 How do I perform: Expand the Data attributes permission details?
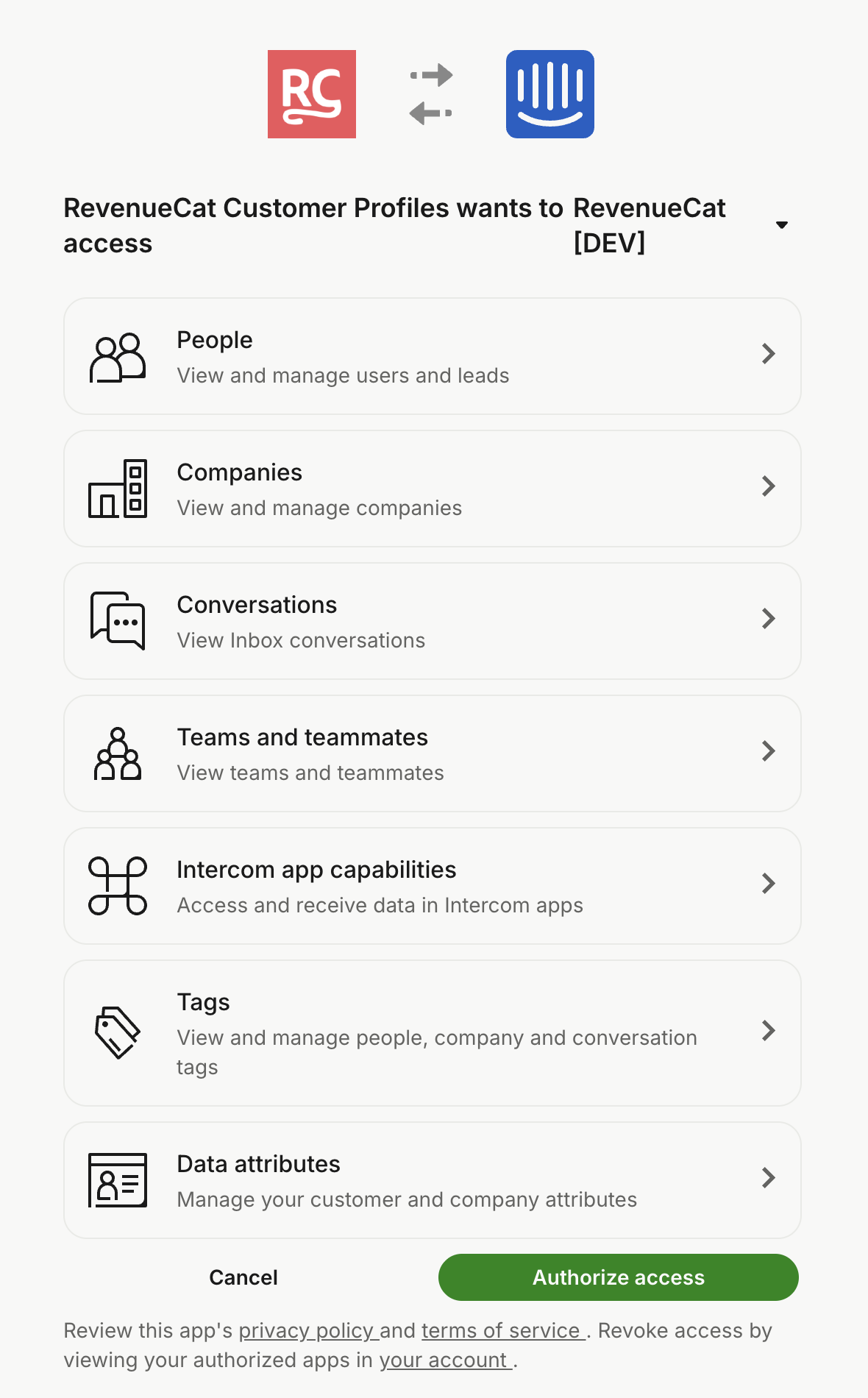769,1193
